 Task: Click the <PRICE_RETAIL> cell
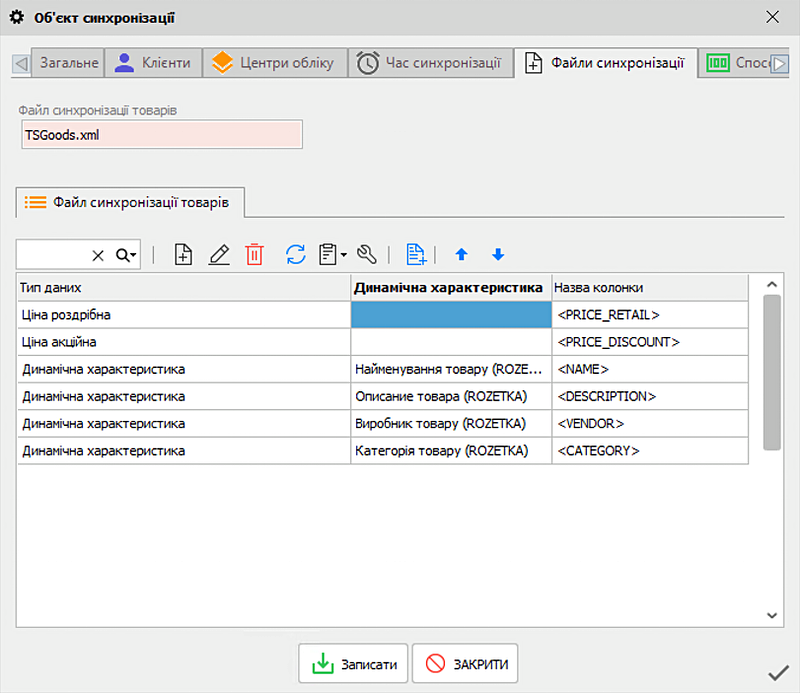(x=650, y=315)
